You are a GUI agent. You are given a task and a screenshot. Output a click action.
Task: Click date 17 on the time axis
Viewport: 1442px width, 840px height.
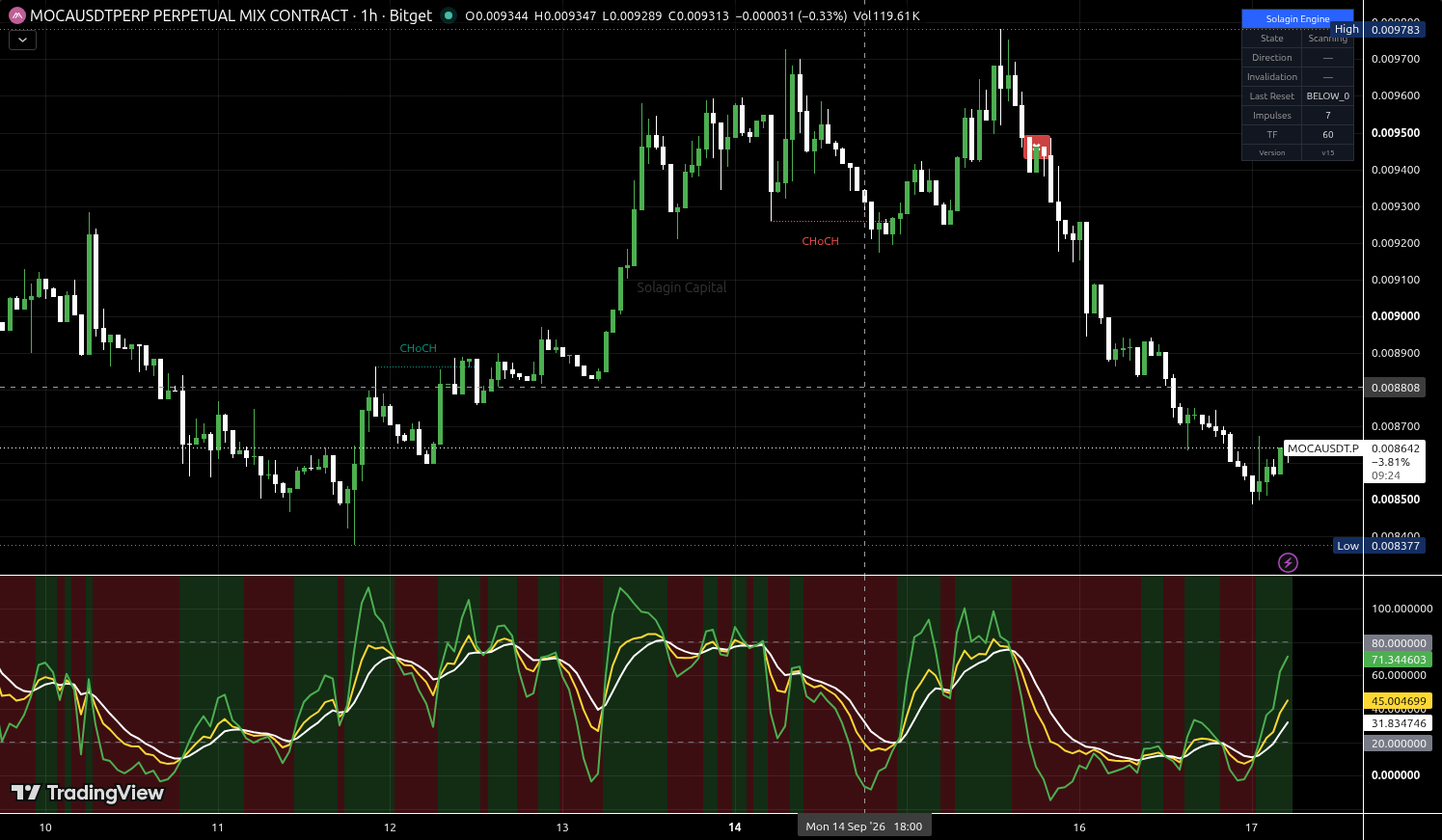(x=1251, y=827)
